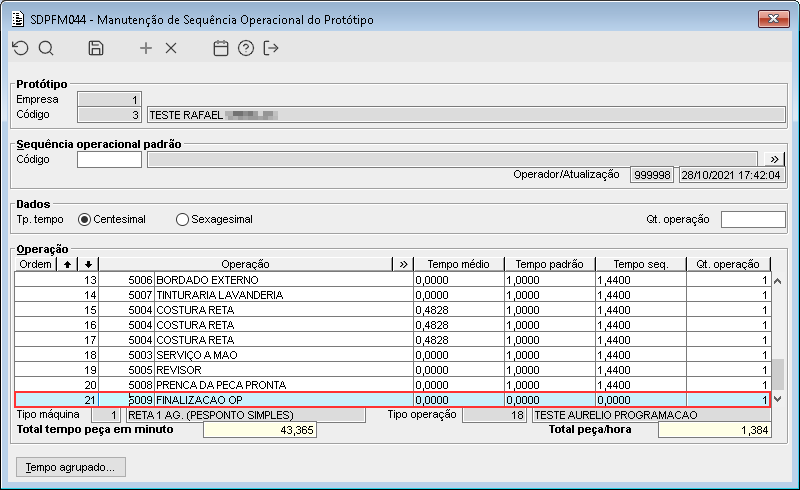Open the Tempo agrupado... button
800x490 pixels.
click(70, 467)
